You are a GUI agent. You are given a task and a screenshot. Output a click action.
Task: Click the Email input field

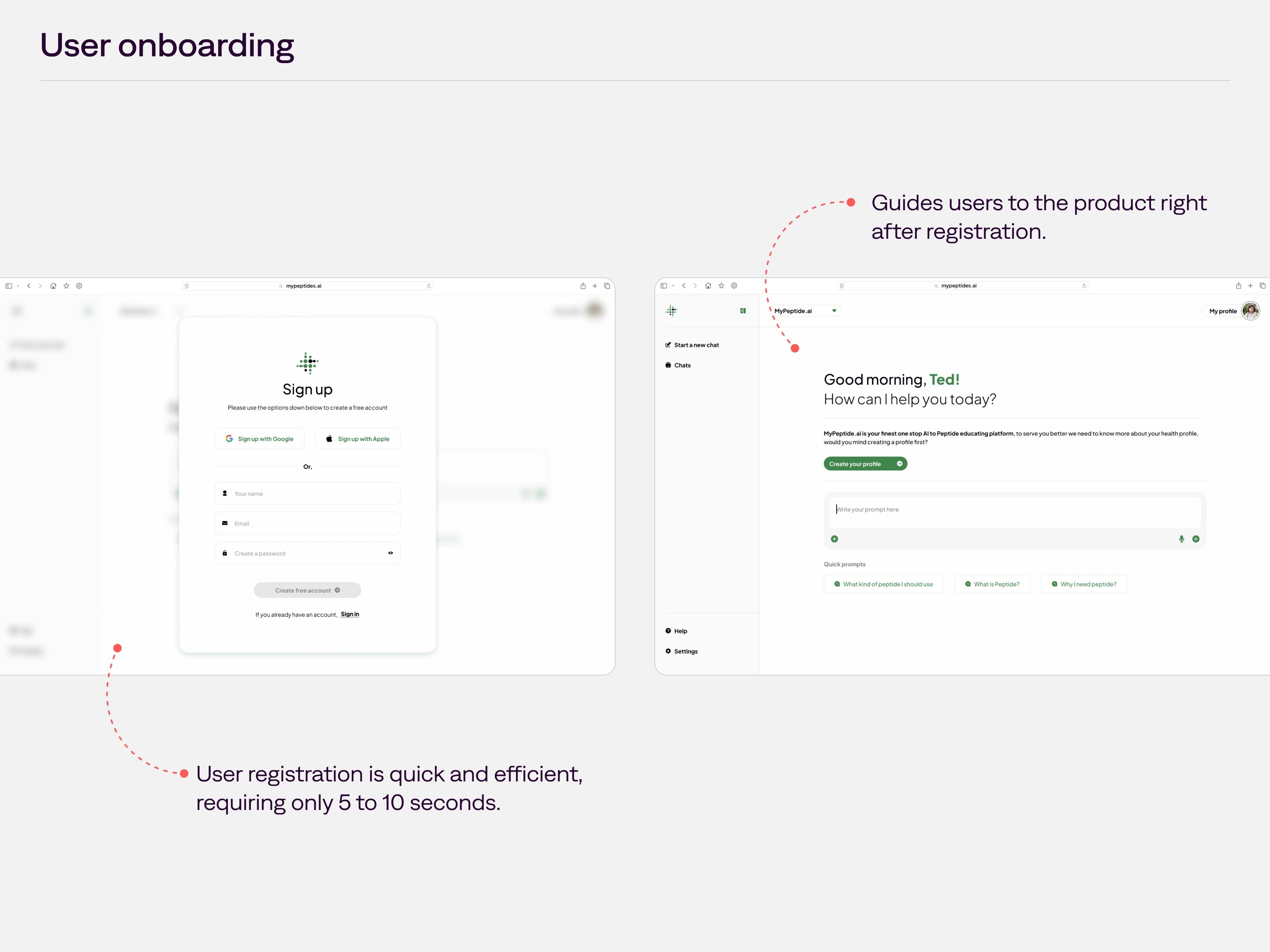tap(308, 523)
